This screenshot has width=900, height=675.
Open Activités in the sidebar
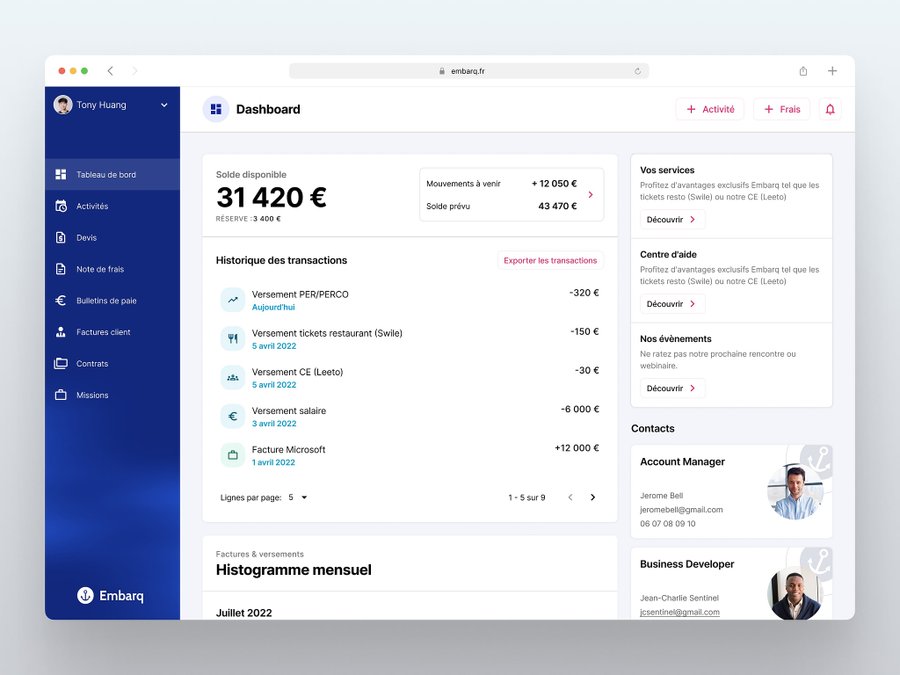(x=92, y=206)
